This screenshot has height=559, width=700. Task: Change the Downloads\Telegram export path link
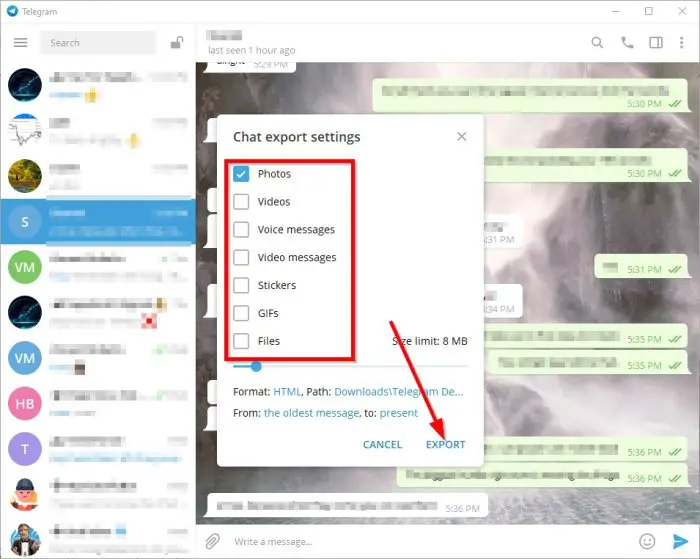(399, 392)
